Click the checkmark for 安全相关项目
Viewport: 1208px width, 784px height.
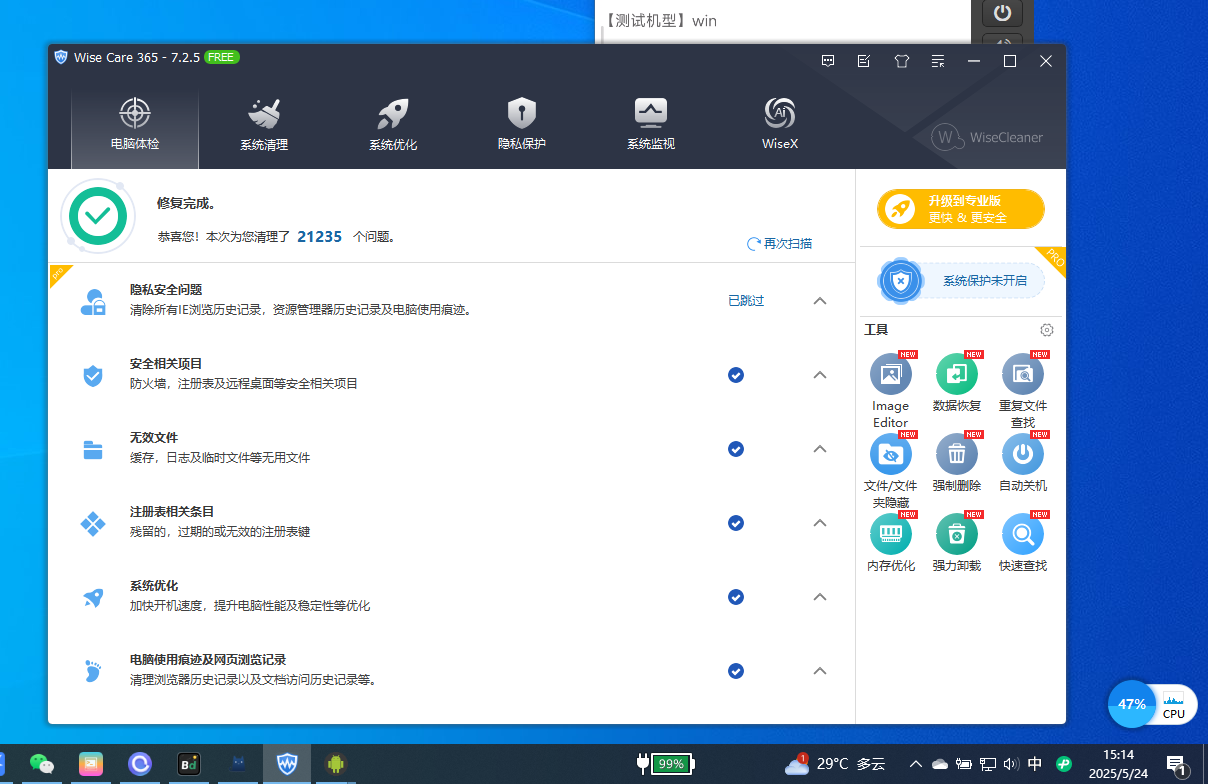click(x=736, y=375)
